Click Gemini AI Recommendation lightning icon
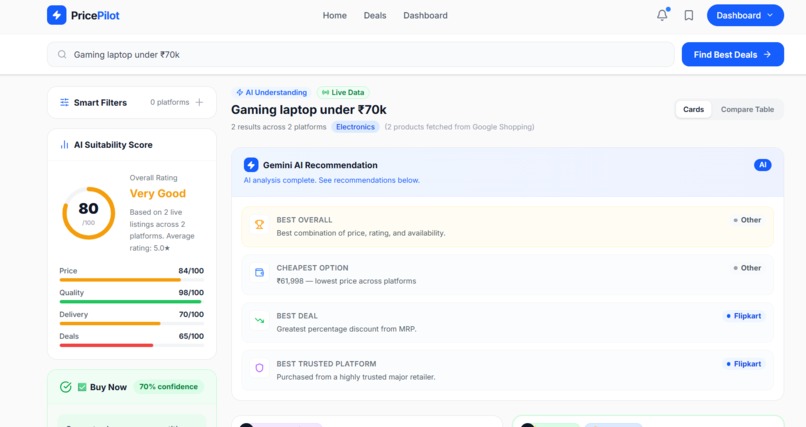806x427 pixels. coord(251,165)
